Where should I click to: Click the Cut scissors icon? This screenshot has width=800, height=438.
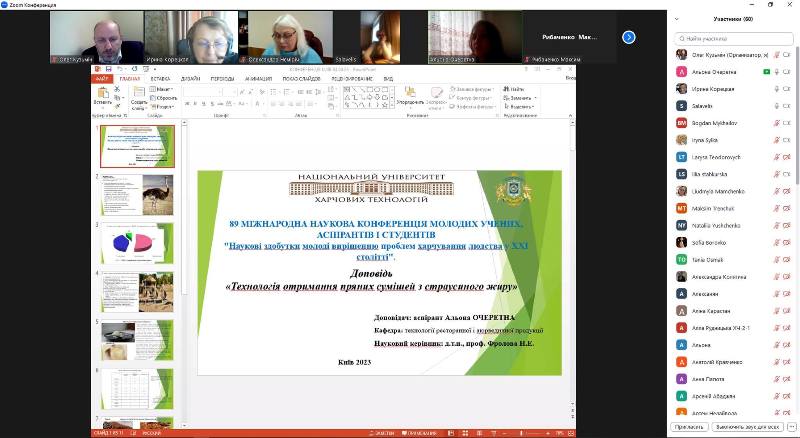click(117, 89)
